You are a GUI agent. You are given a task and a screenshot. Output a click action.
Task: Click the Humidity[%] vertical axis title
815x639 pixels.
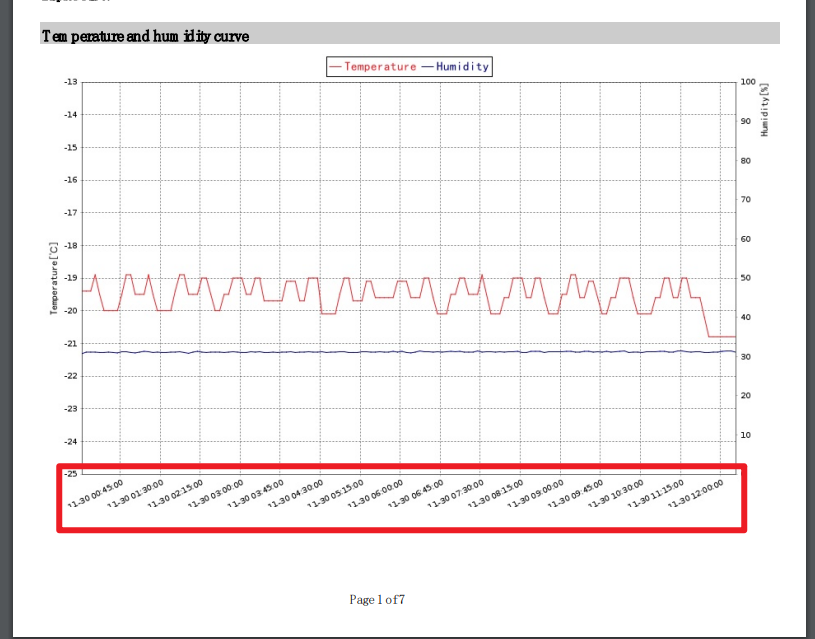click(x=764, y=110)
